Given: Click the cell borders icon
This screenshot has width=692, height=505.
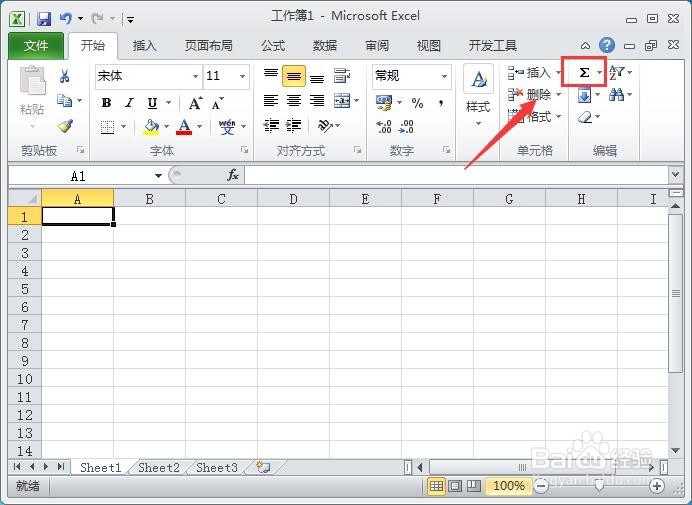Looking at the screenshot, I should click(x=107, y=127).
